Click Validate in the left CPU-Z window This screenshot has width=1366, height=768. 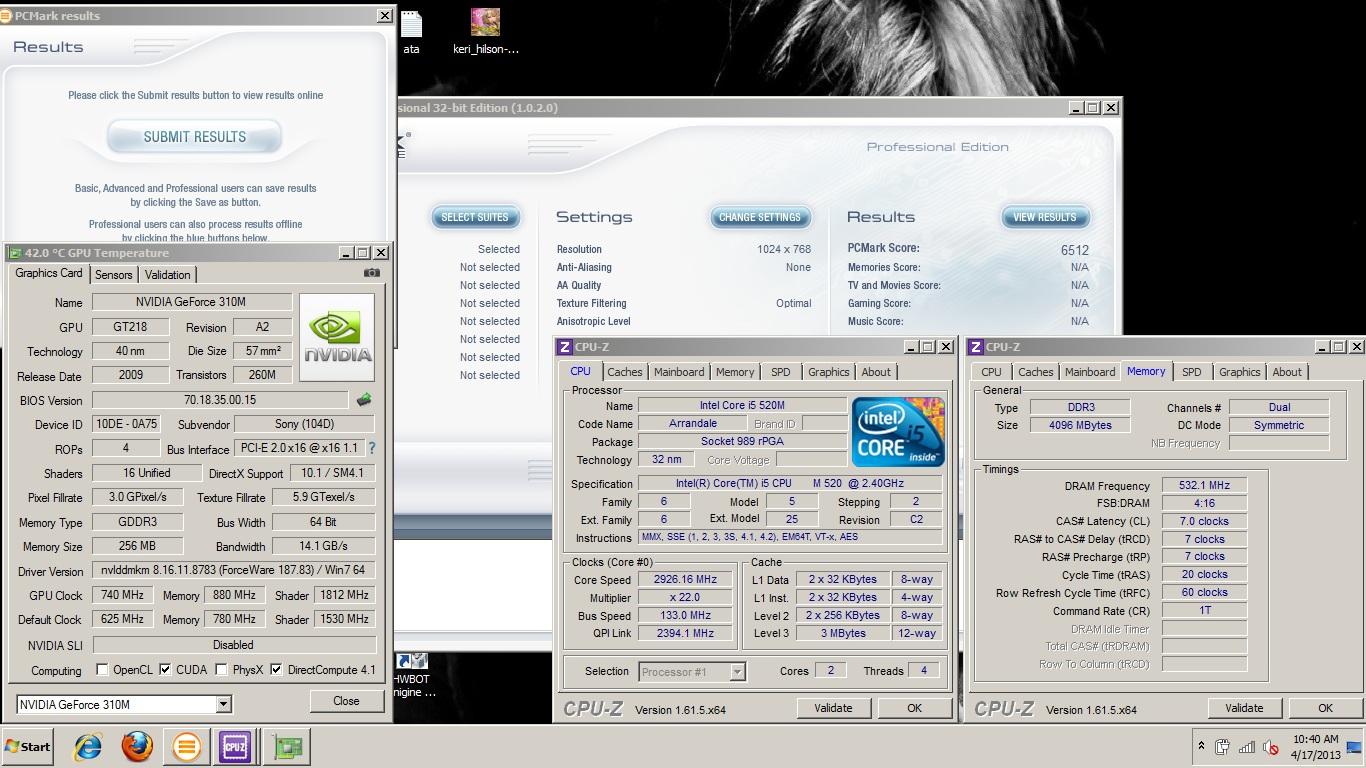[x=833, y=708]
